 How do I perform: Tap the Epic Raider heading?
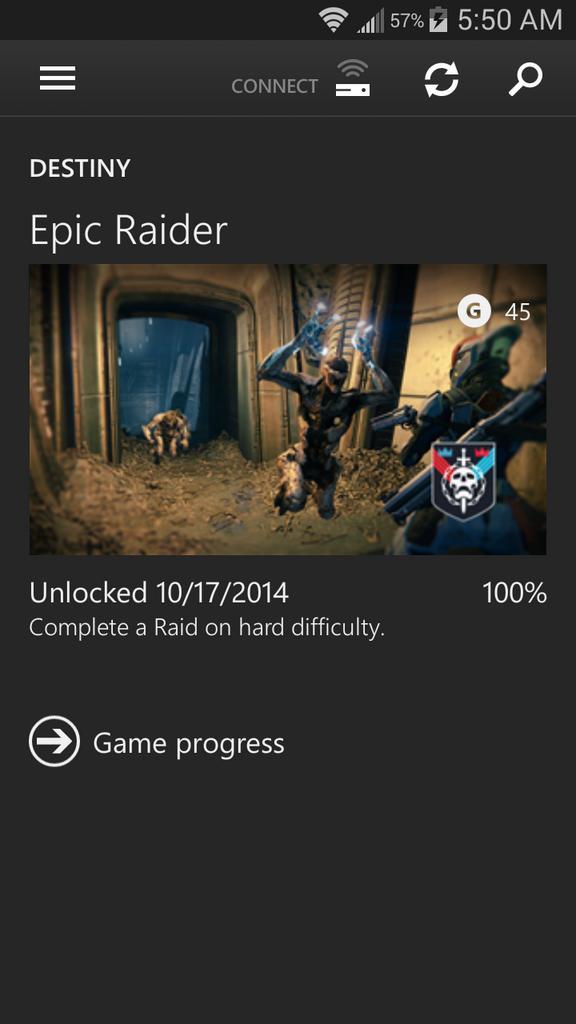(x=129, y=231)
